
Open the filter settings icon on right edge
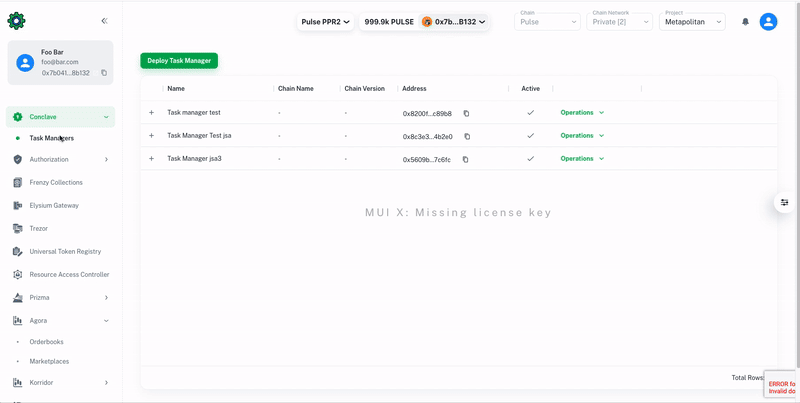785,202
